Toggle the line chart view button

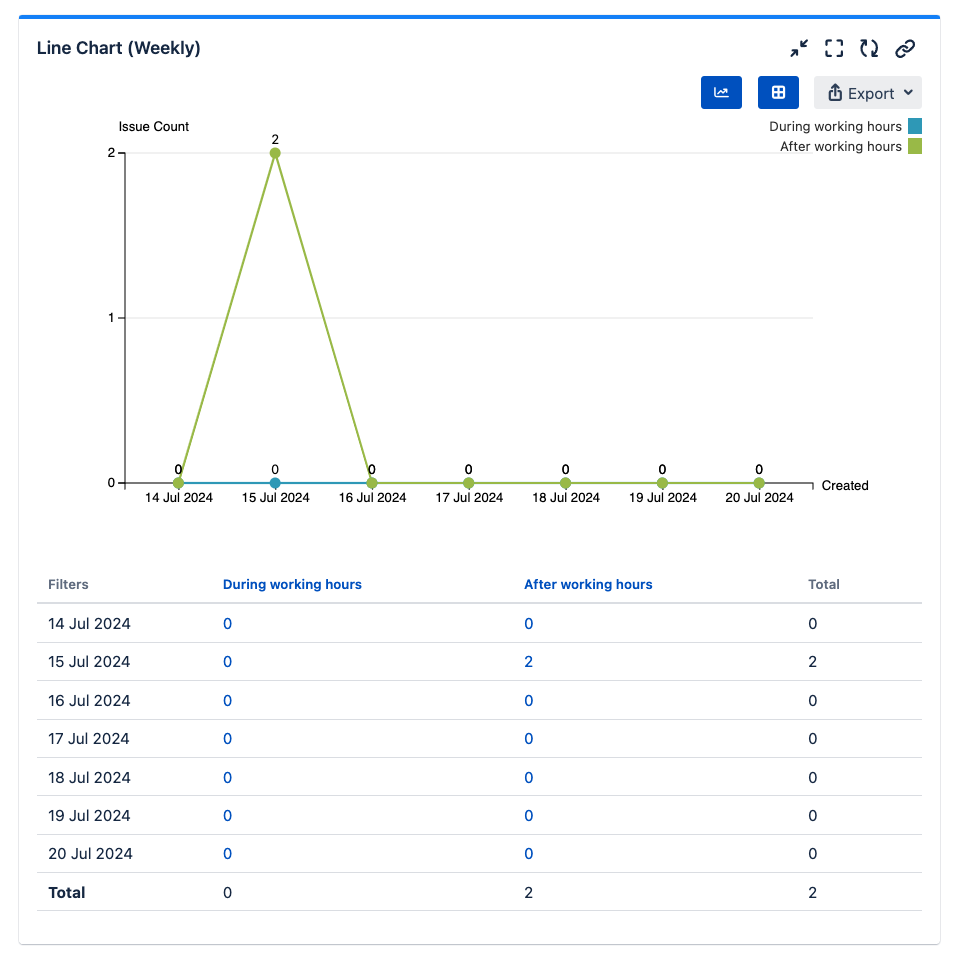[x=721, y=93]
